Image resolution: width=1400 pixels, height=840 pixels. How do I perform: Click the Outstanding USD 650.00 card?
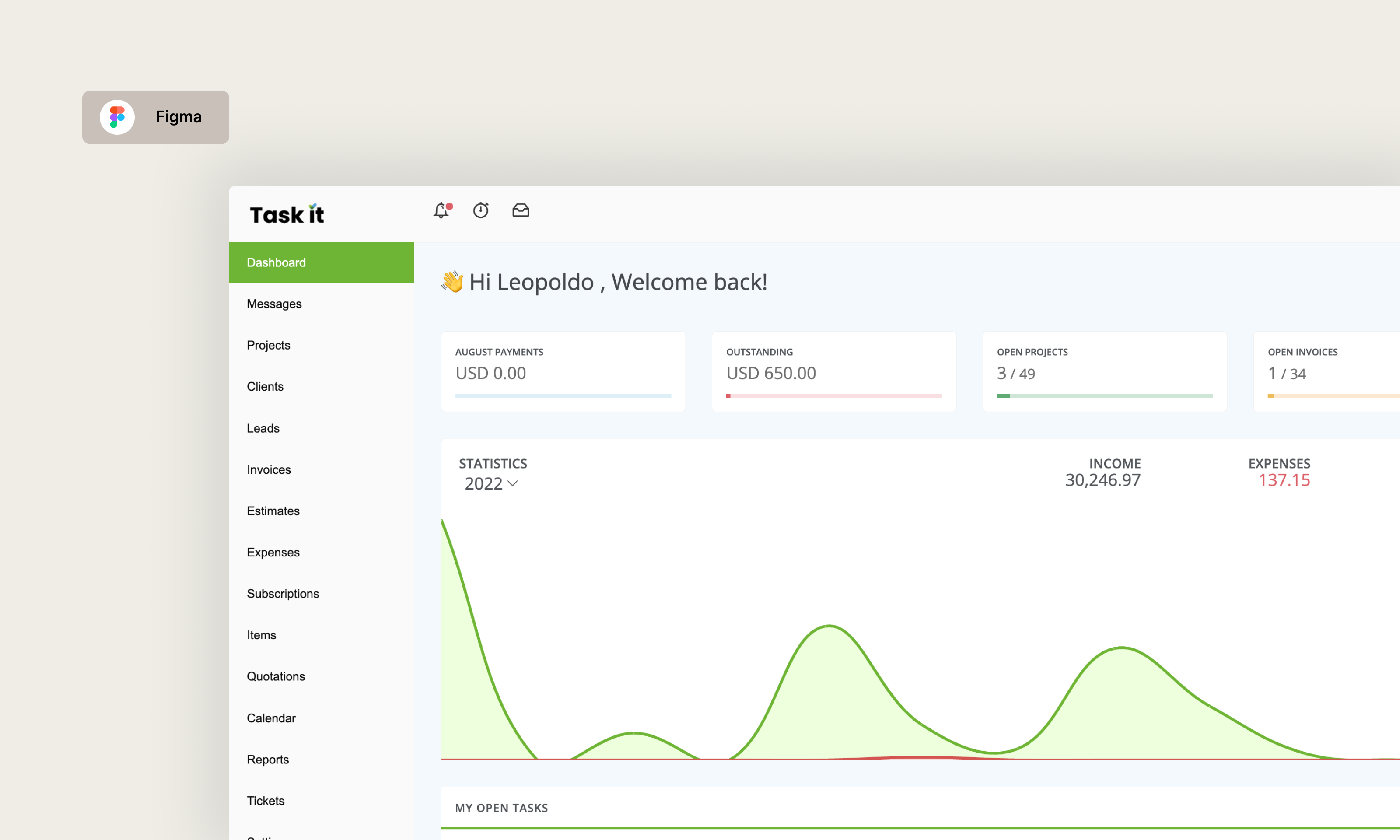tap(834, 372)
